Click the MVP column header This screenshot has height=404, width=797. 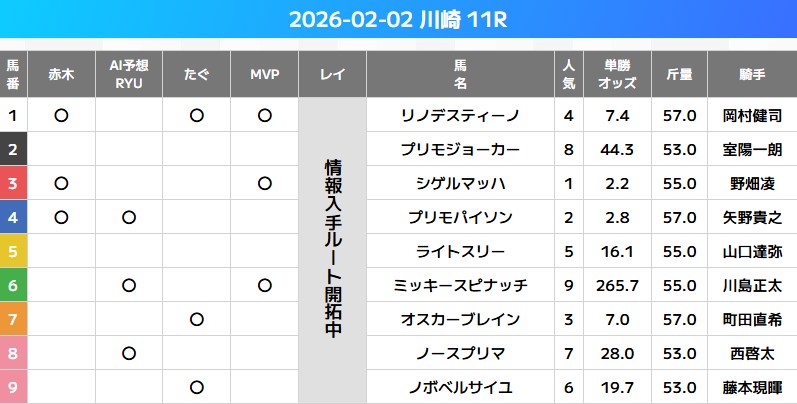click(264, 74)
